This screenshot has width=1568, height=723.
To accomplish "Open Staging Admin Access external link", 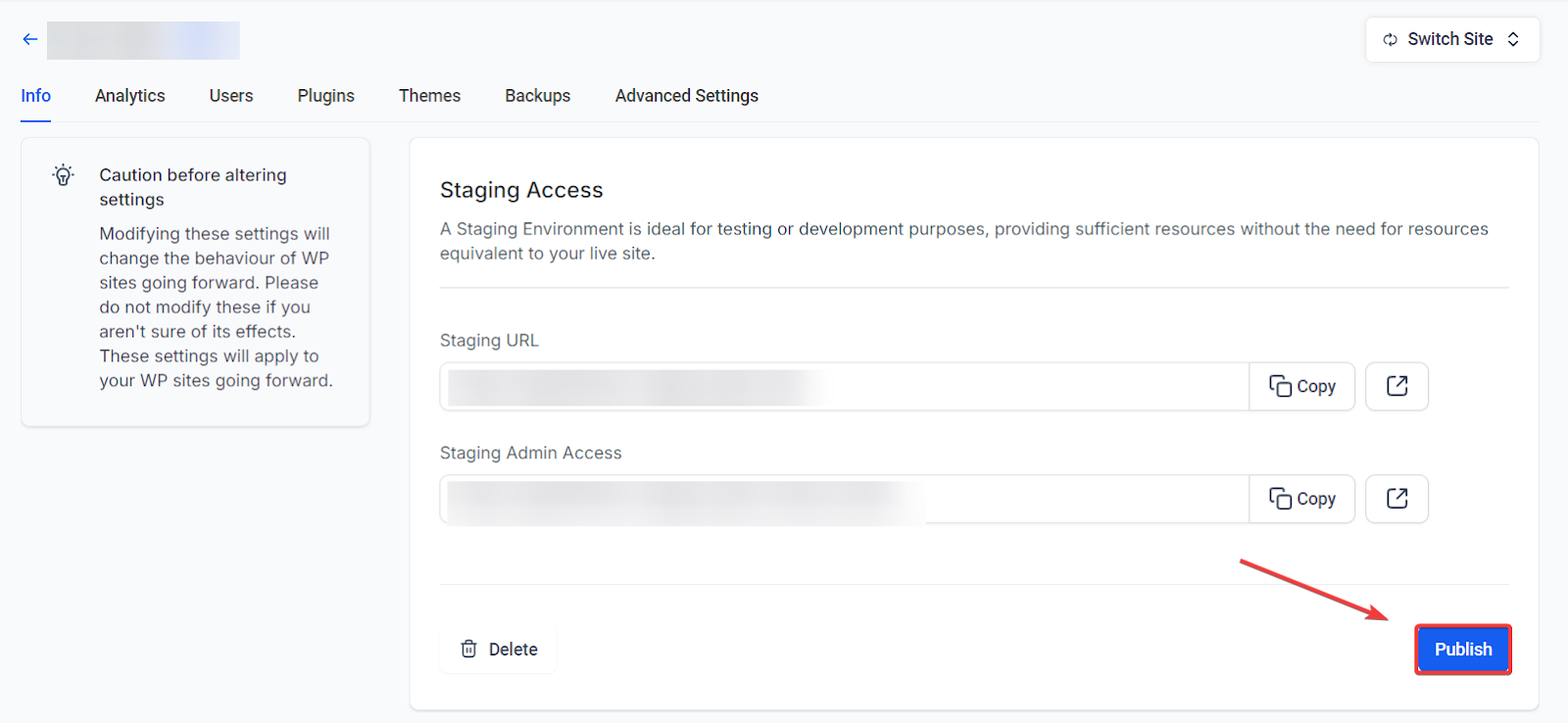I will pos(1396,499).
